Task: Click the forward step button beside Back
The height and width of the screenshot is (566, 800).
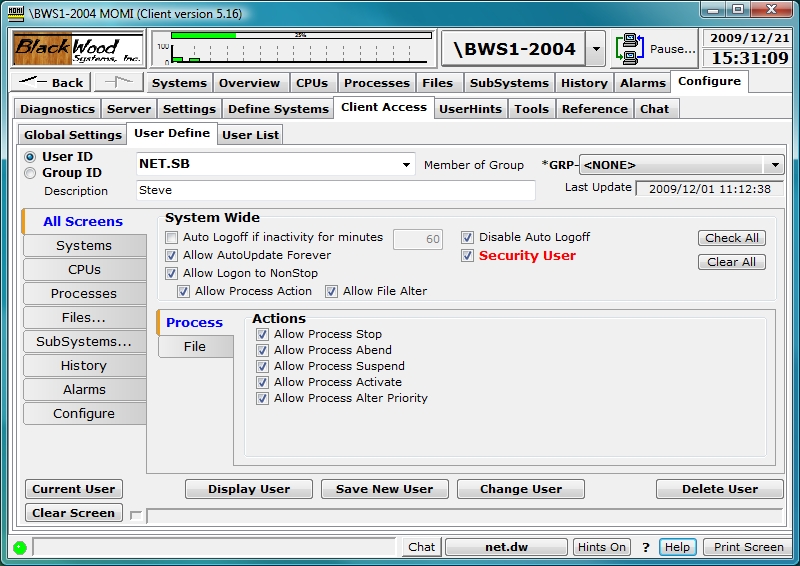Action: (119, 83)
